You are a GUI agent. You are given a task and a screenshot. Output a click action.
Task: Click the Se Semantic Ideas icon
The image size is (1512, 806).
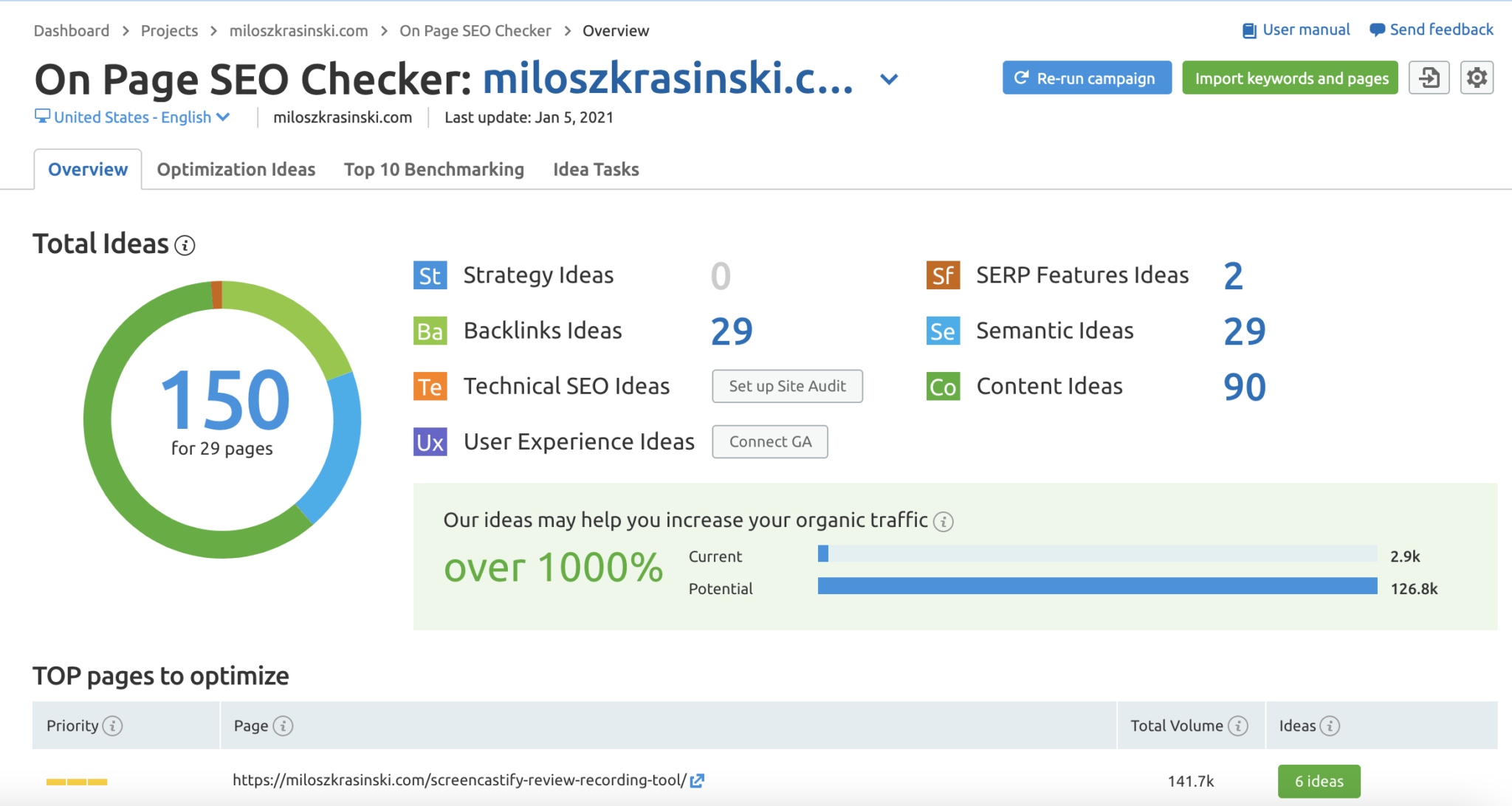pyautogui.click(x=943, y=331)
